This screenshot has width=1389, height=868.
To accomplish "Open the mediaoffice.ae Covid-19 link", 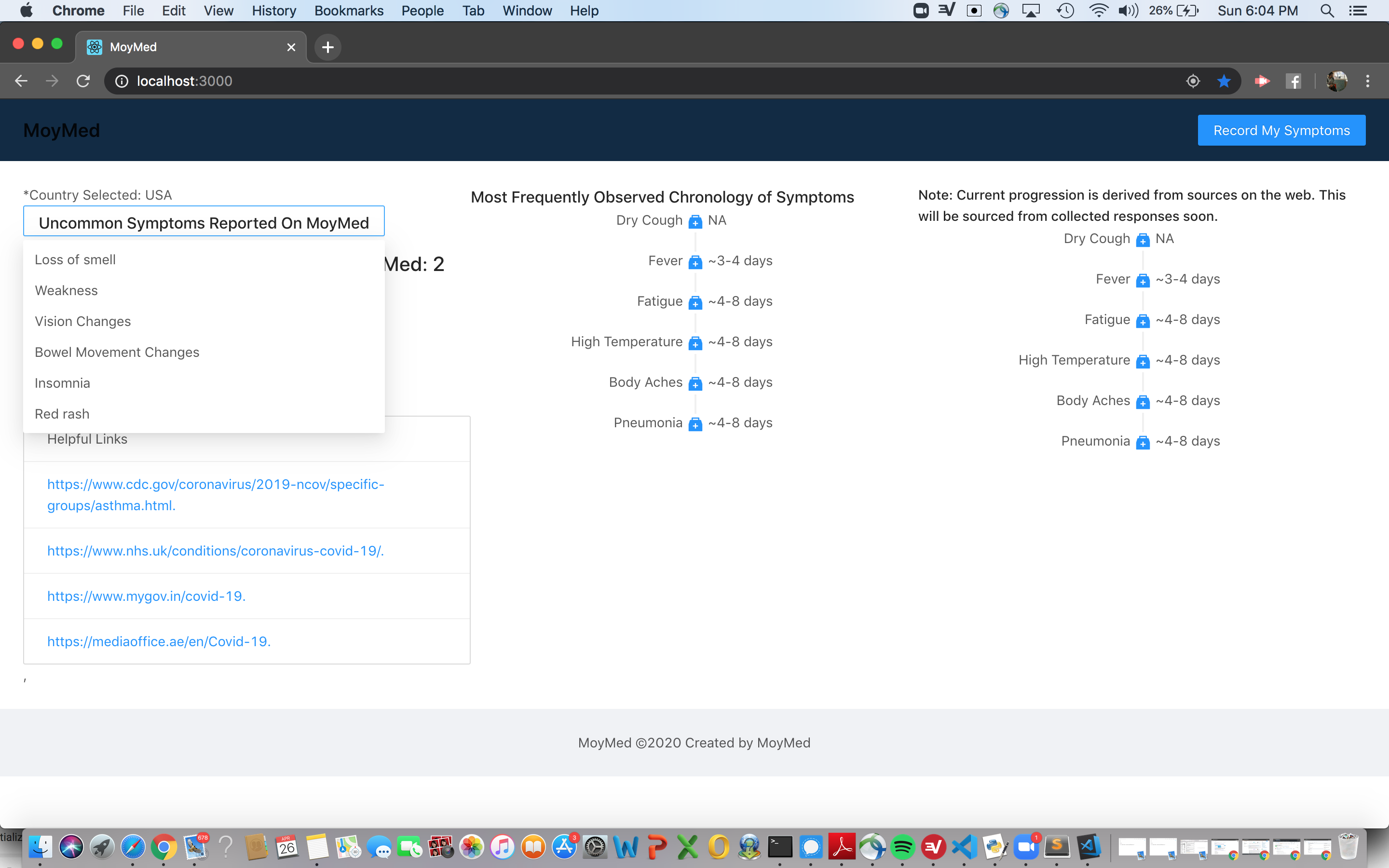I will point(158,641).
